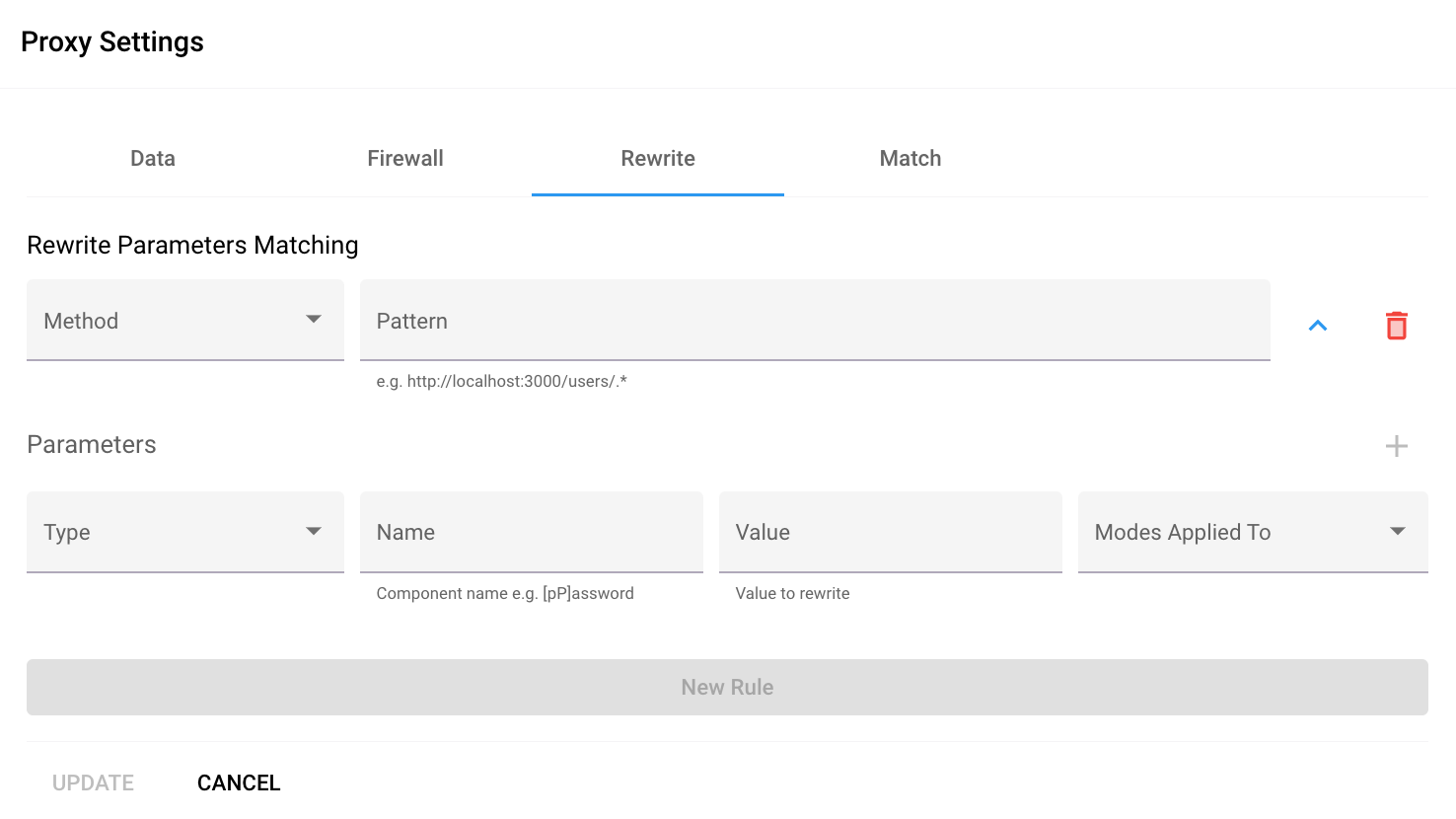Collapse the rule using the up chevron
Viewport: 1456px width, 819px height.
(1317, 326)
